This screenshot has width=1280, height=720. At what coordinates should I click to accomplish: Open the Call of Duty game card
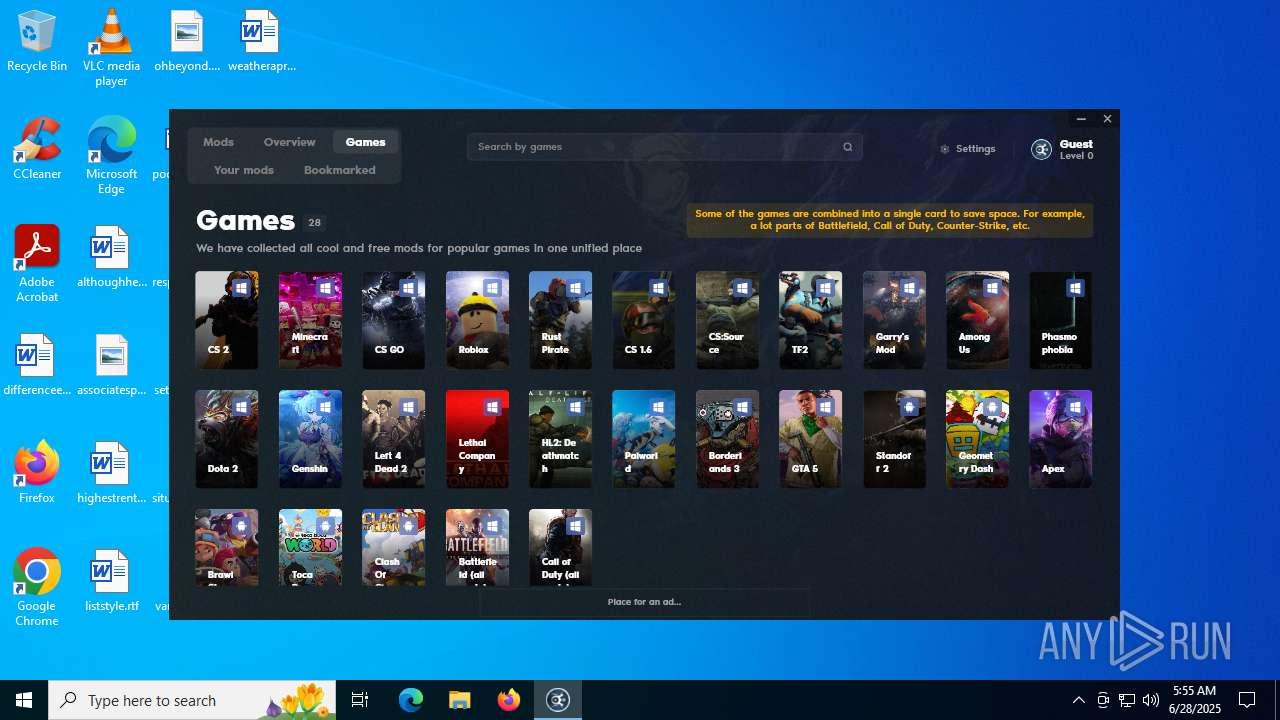560,547
